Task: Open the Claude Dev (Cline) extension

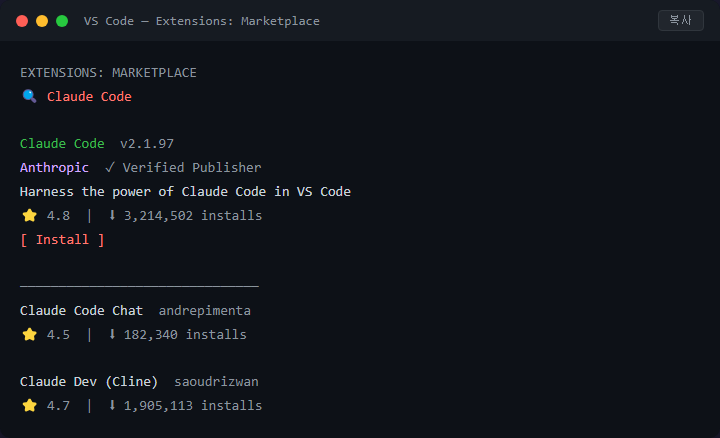Action: [x=89, y=382]
